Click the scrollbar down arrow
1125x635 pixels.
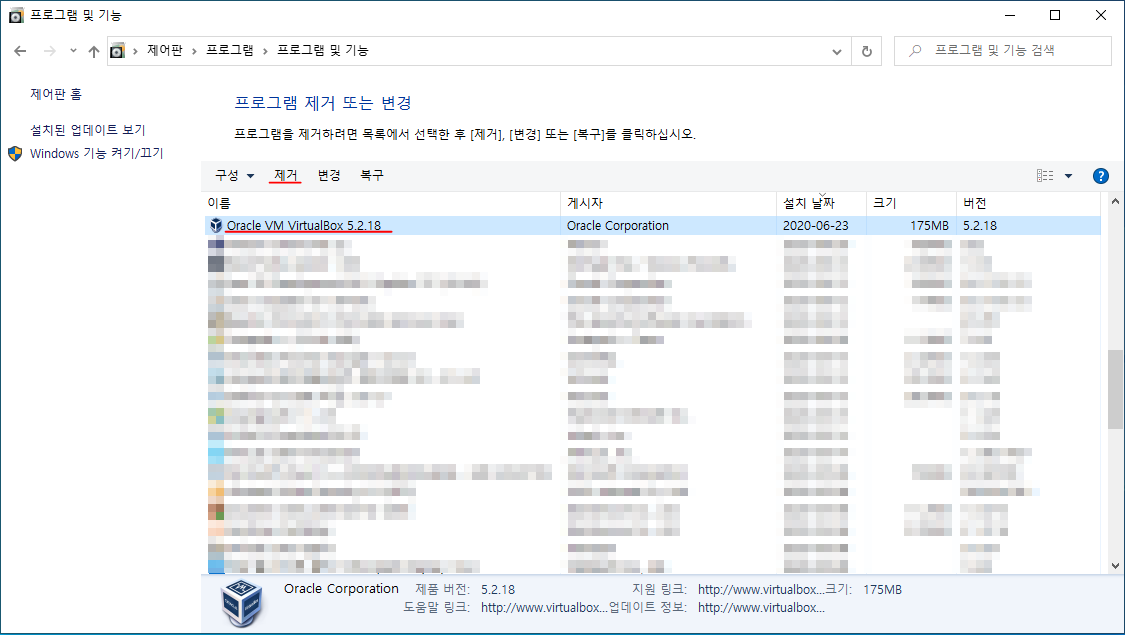[1115, 566]
